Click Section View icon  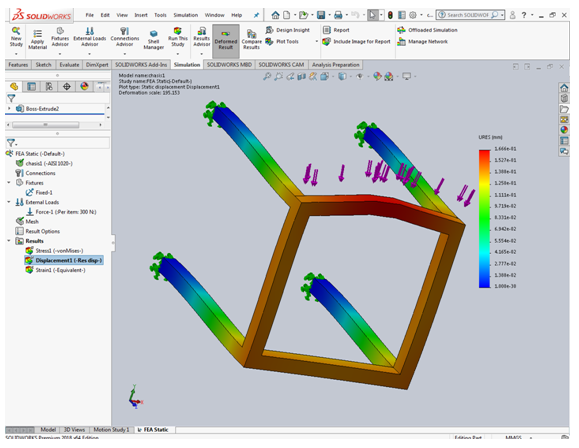[x=302, y=76]
